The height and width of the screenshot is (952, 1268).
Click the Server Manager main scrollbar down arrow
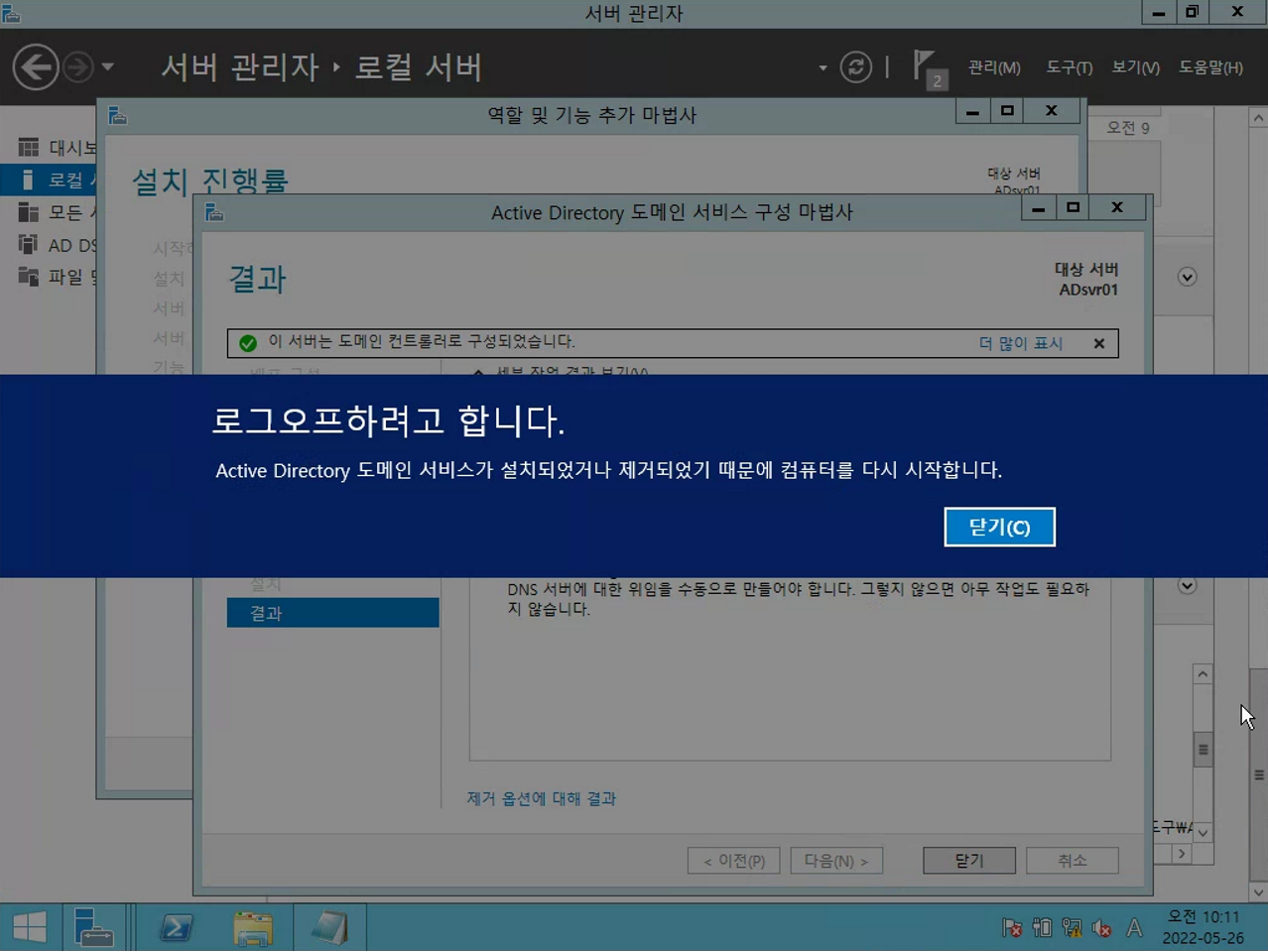(x=1259, y=892)
